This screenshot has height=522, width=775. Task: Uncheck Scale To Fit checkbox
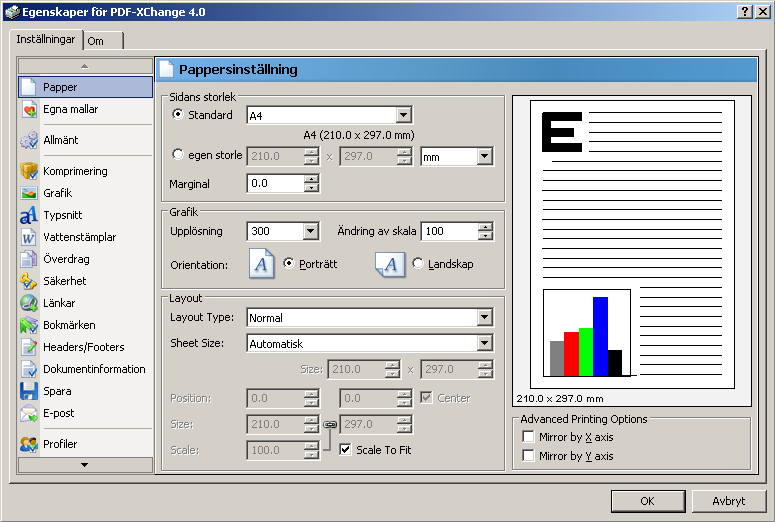coord(345,449)
